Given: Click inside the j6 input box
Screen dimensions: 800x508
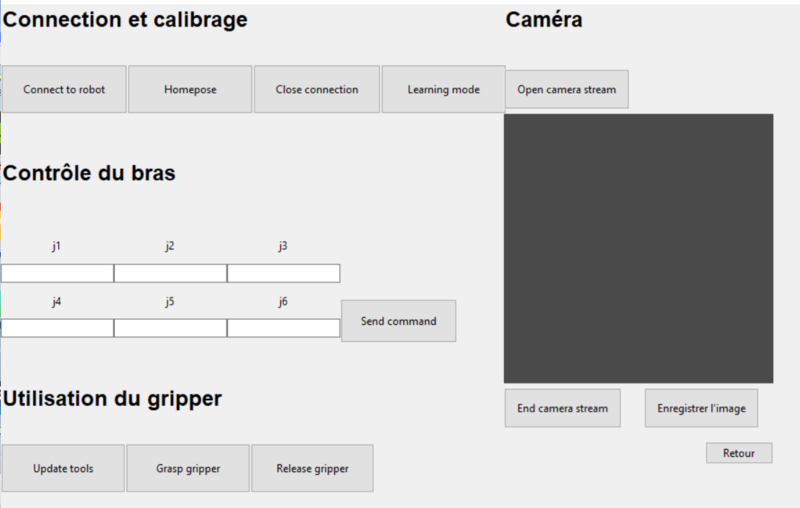Looking at the screenshot, I should click(x=283, y=328).
